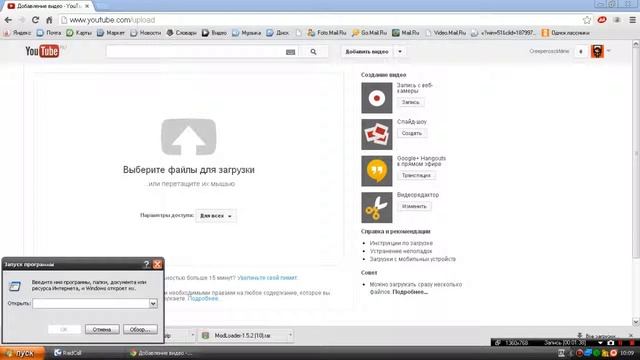The width and height of the screenshot is (640, 360).
Task: Open the browser home page icon
Action: [x=49, y=20]
